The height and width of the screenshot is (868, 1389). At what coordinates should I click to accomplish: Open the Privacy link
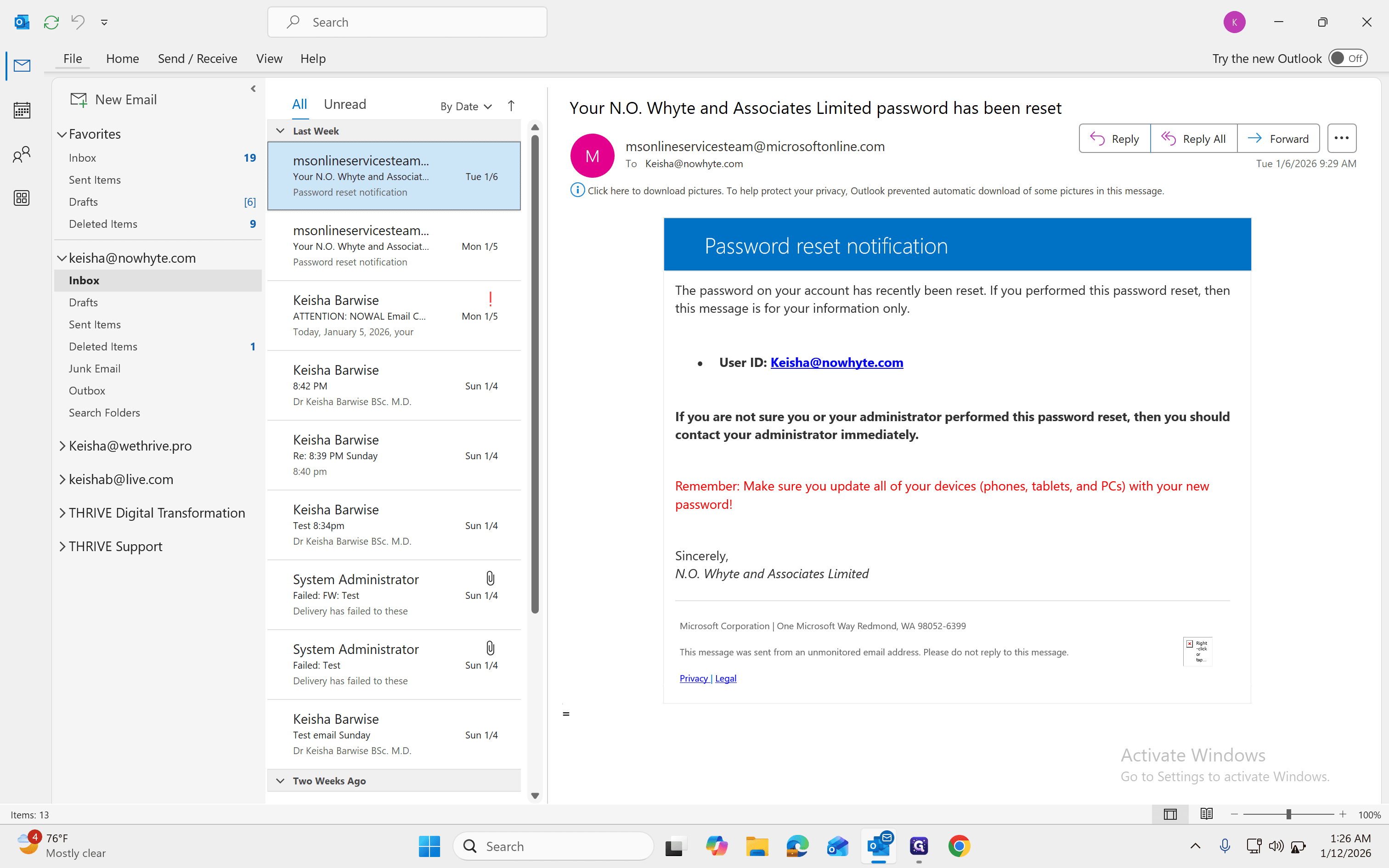pos(694,679)
